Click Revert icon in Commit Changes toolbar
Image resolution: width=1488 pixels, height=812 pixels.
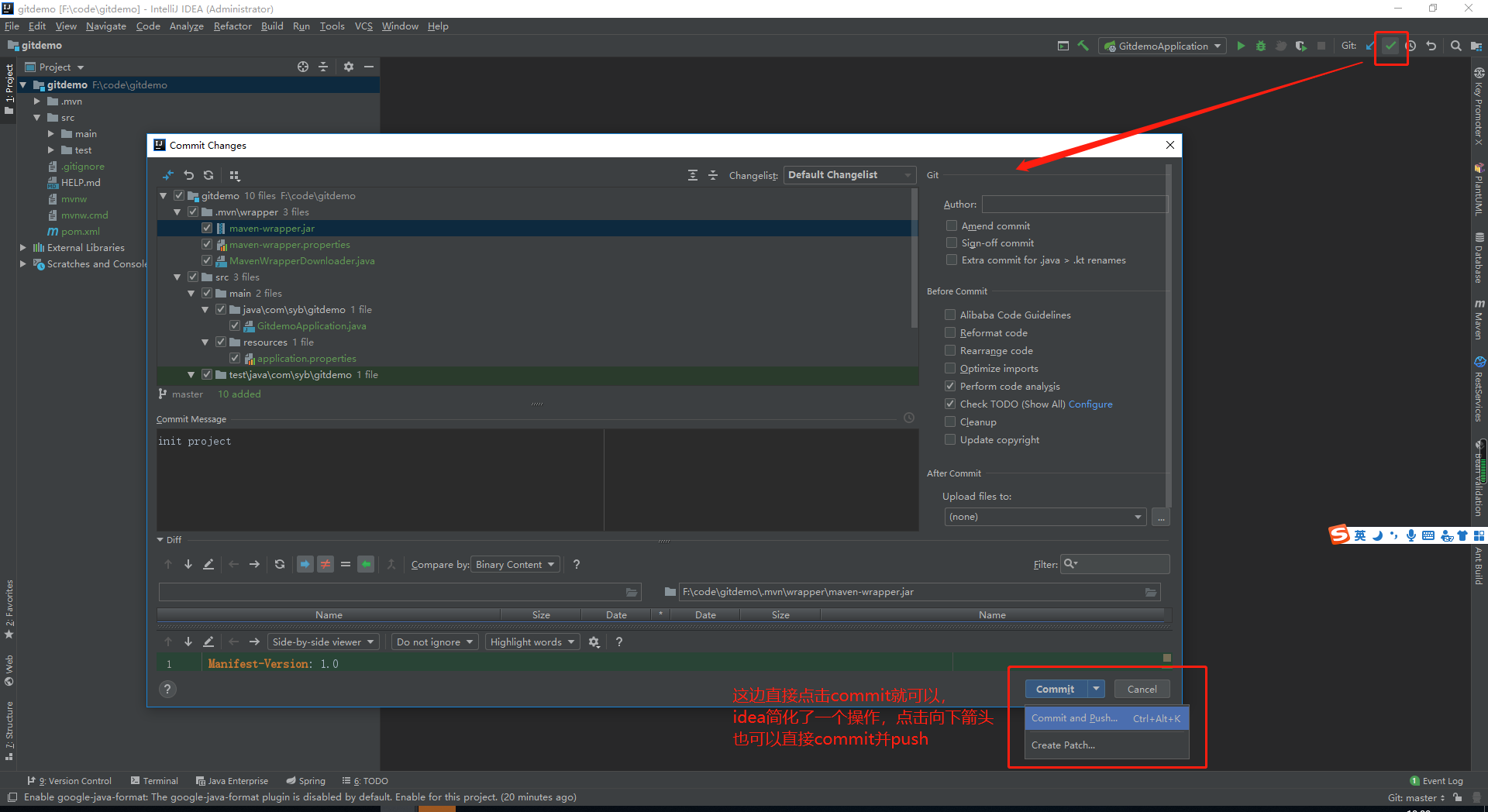[x=188, y=175]
